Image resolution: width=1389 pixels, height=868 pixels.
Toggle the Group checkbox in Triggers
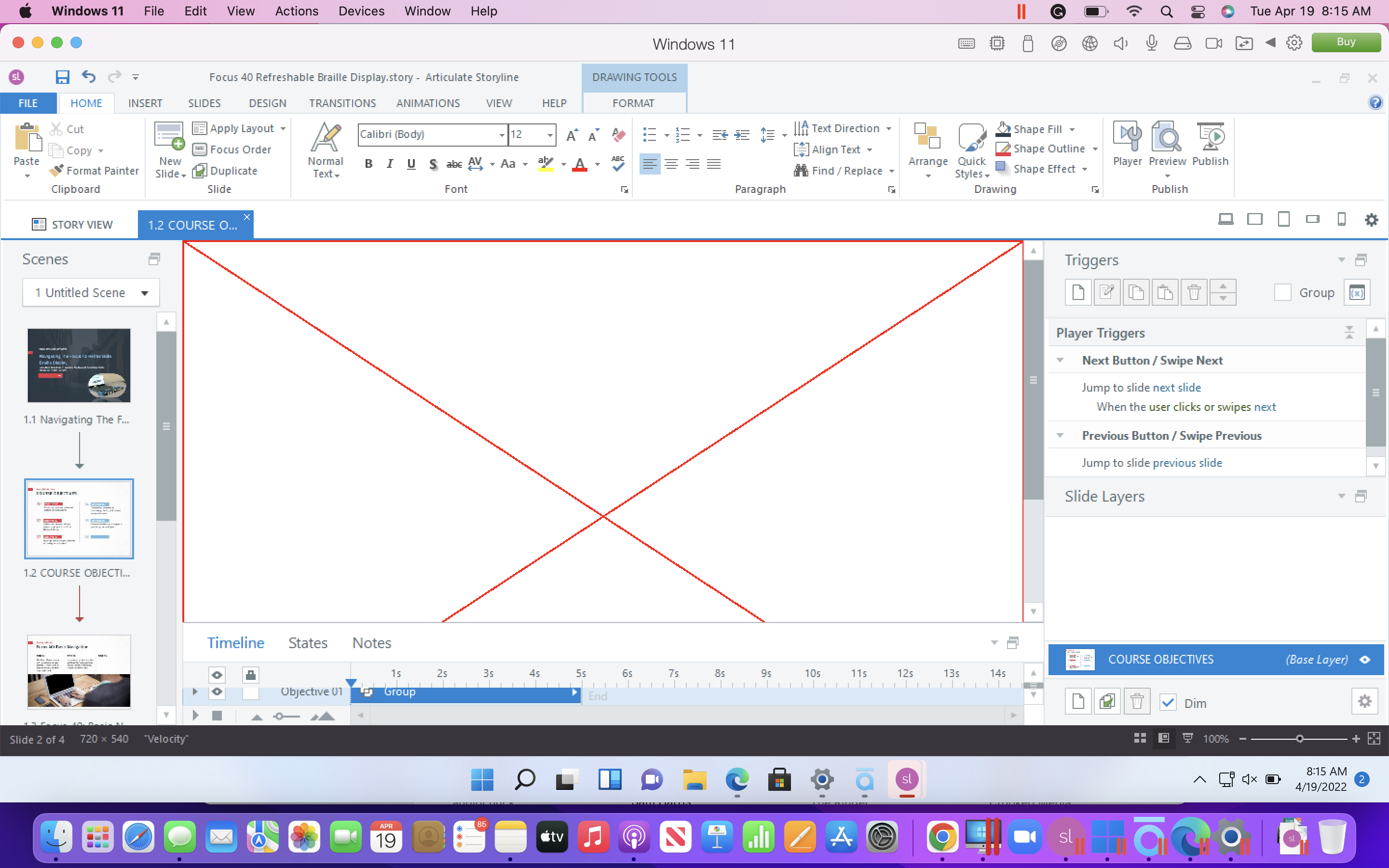click(1282, 292)
